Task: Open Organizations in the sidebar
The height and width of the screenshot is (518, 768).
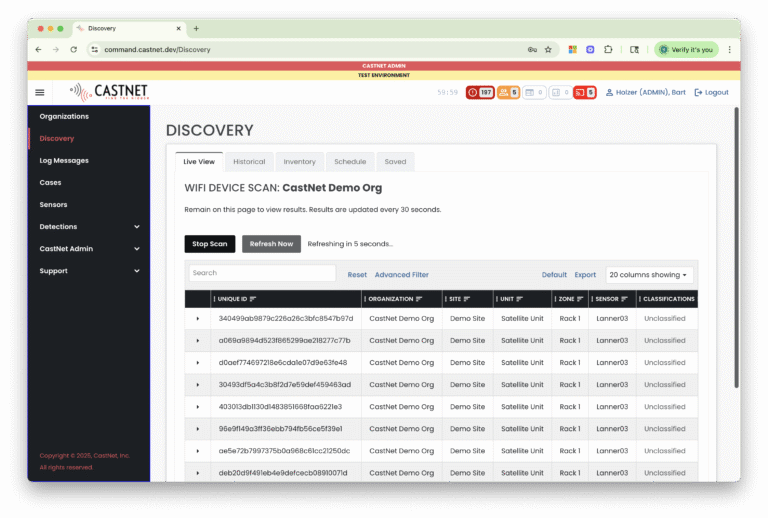Action: 64,117
